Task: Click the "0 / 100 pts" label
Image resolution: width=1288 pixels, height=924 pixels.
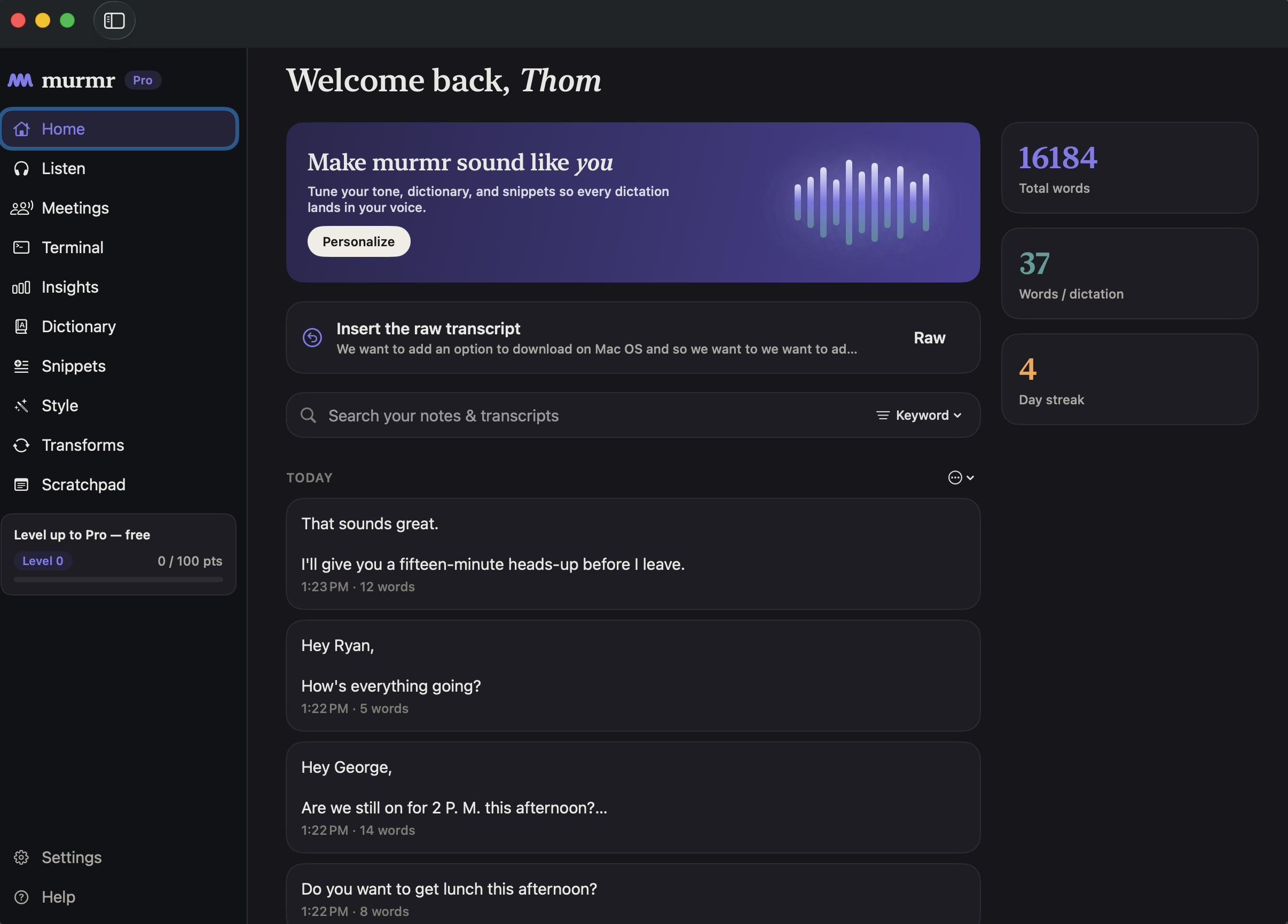Action: click(x=190, y=561)
